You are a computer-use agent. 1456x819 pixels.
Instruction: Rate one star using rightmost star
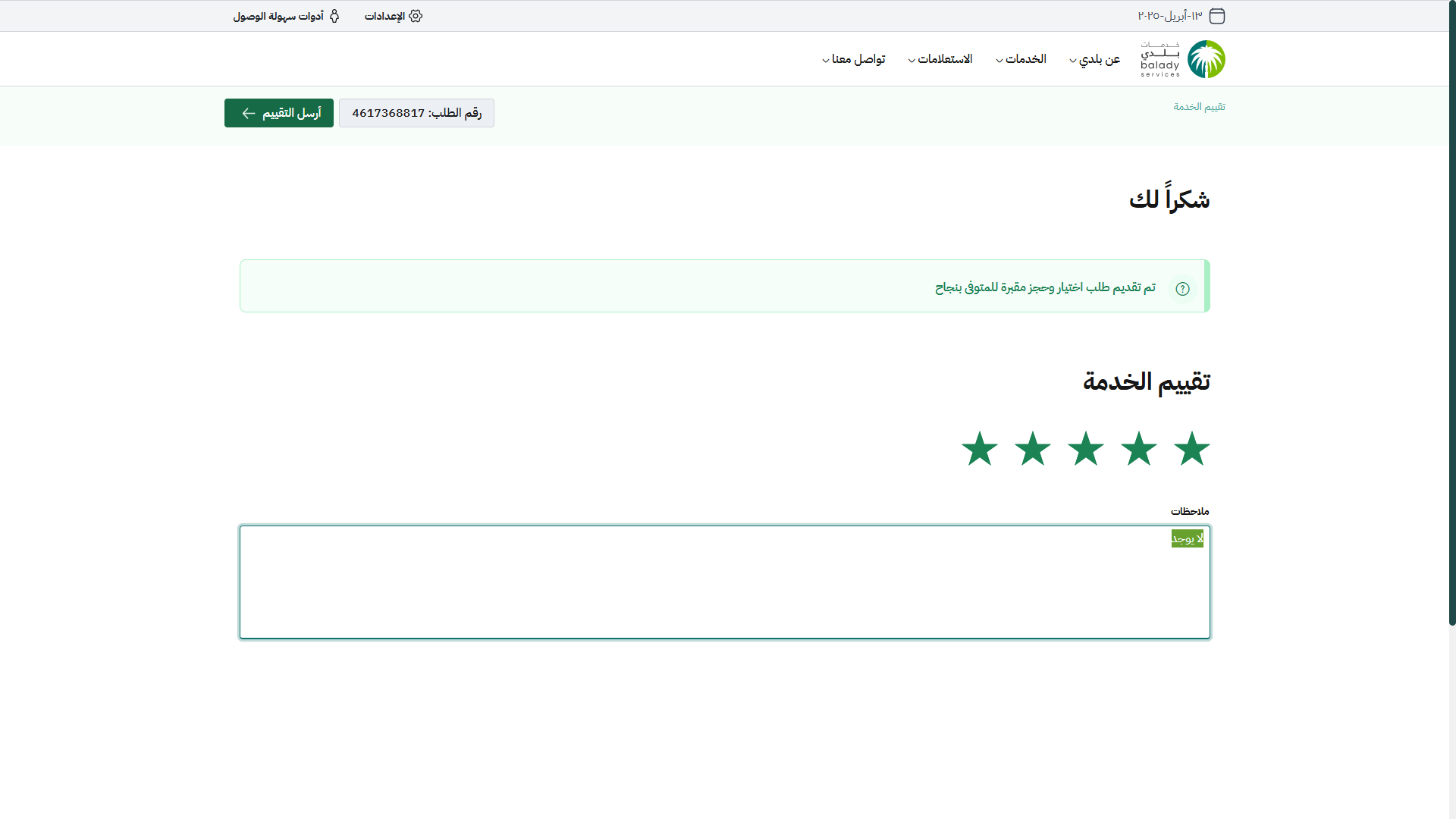coord(1191,448)
